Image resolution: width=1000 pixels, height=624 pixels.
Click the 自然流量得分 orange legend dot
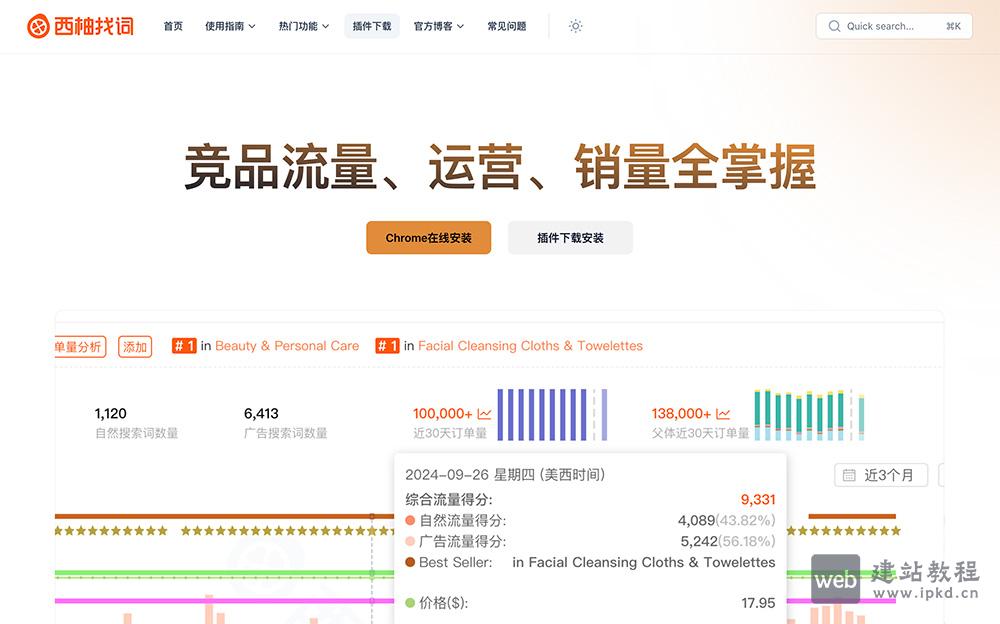coord(410,521)
